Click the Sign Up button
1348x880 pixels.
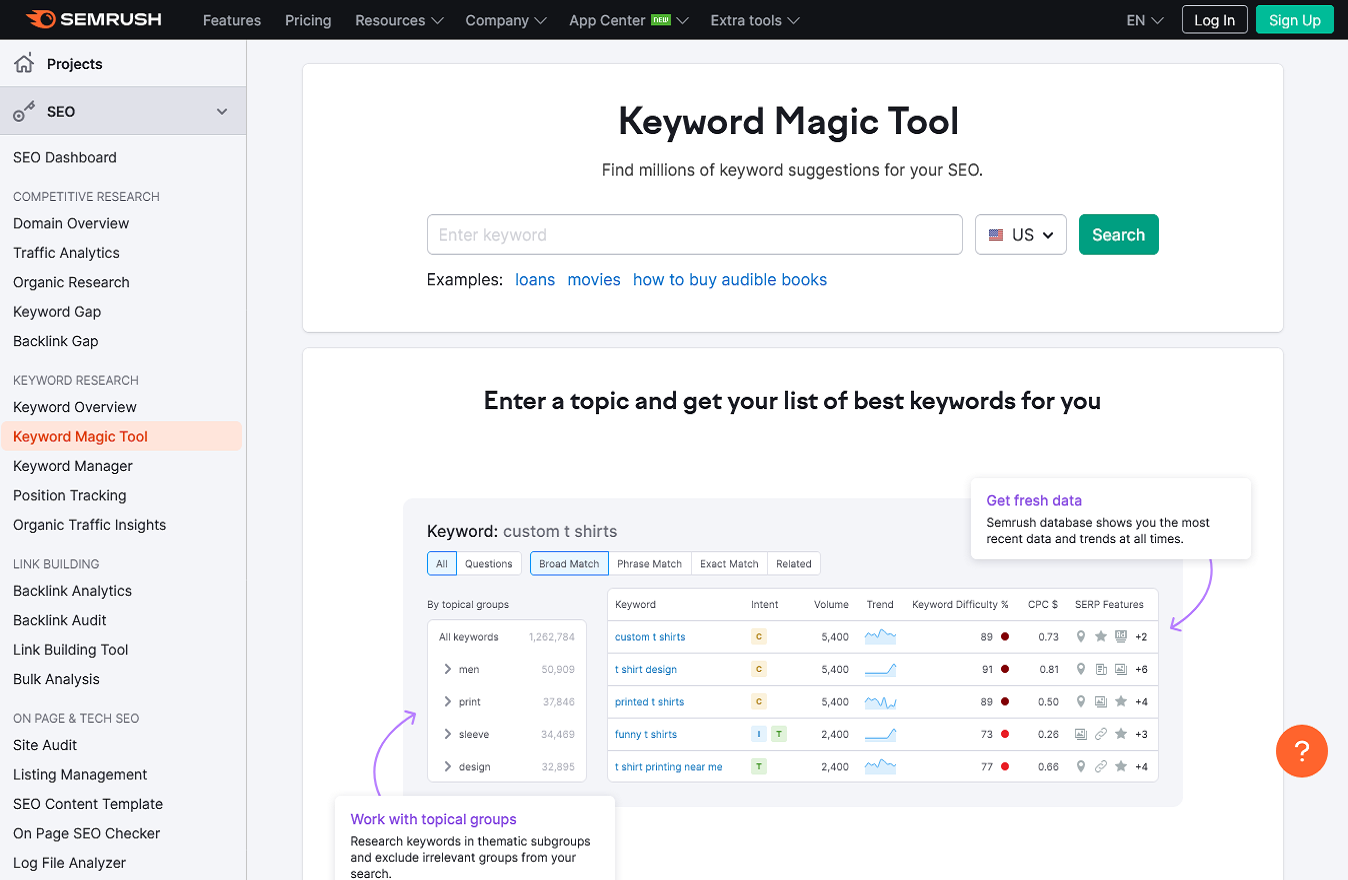click(1295, 20)
